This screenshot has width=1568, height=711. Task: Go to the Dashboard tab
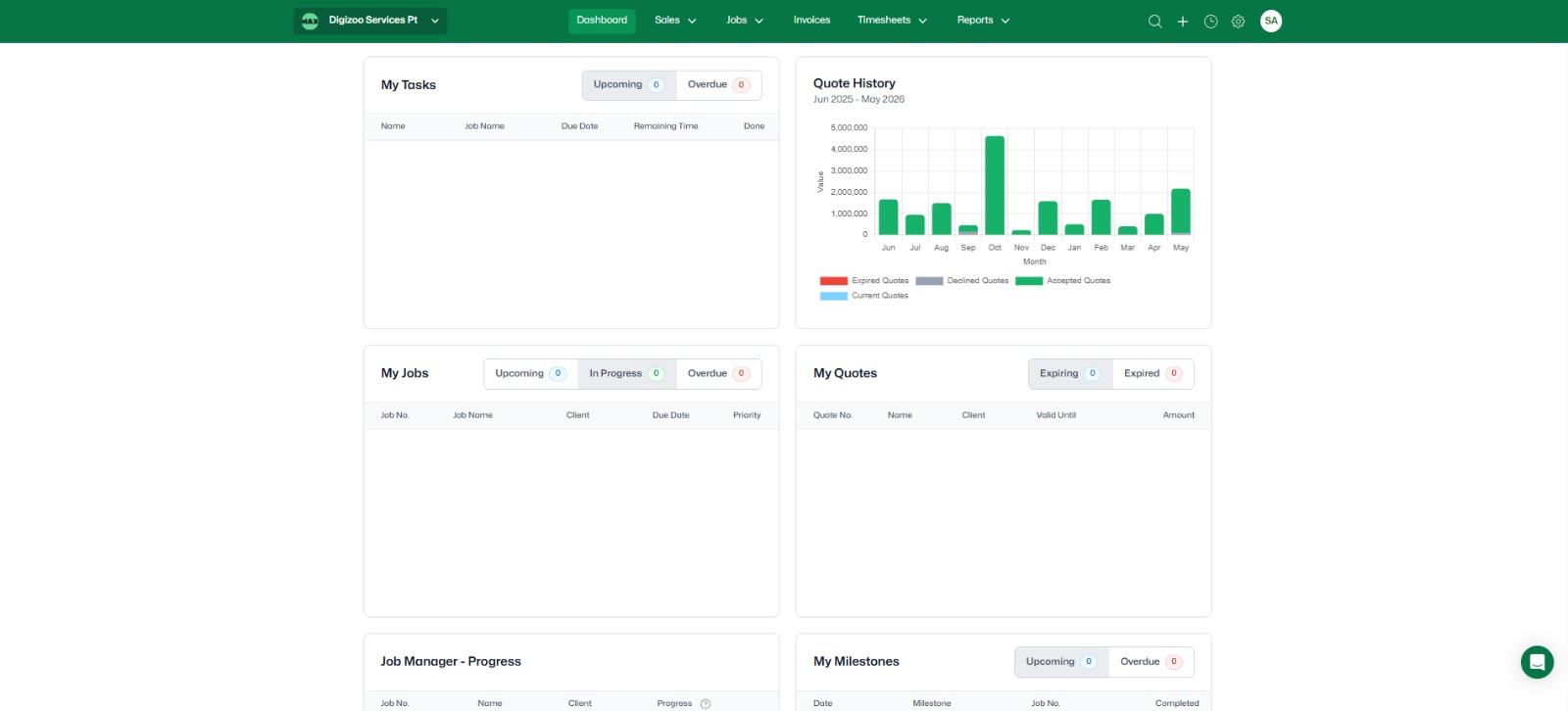click(602, 21)
